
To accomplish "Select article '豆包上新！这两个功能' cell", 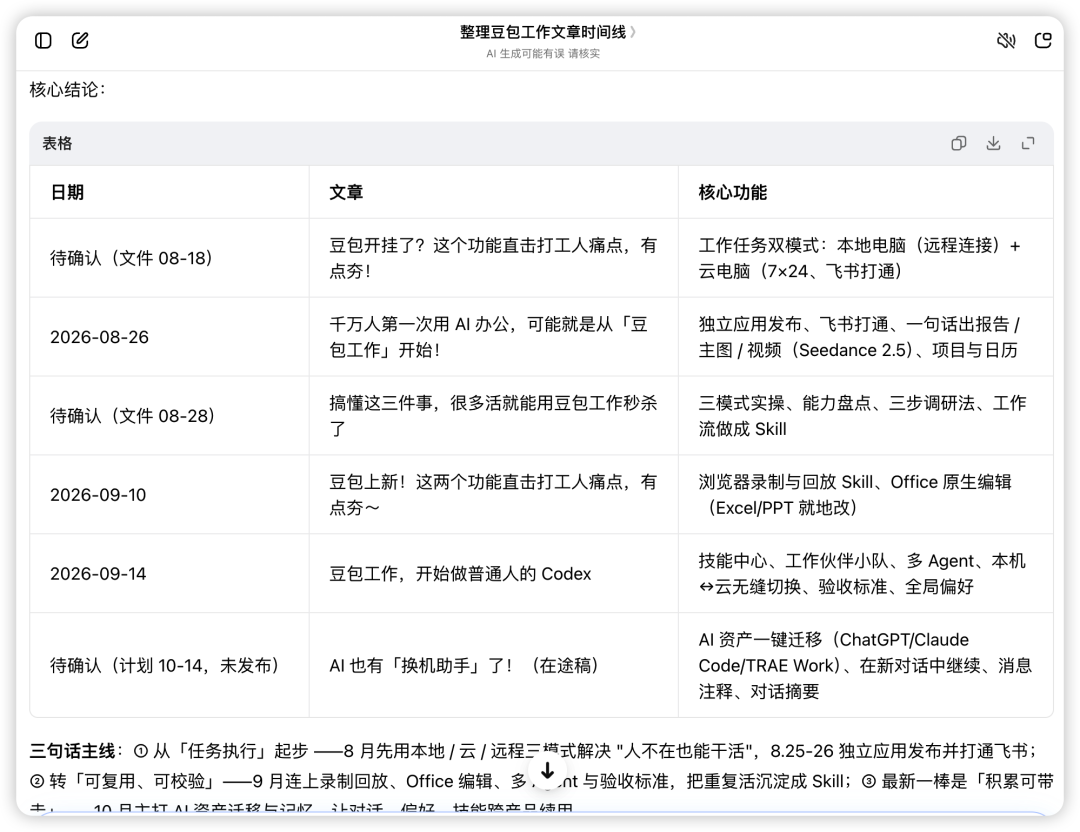I will 493,495.
